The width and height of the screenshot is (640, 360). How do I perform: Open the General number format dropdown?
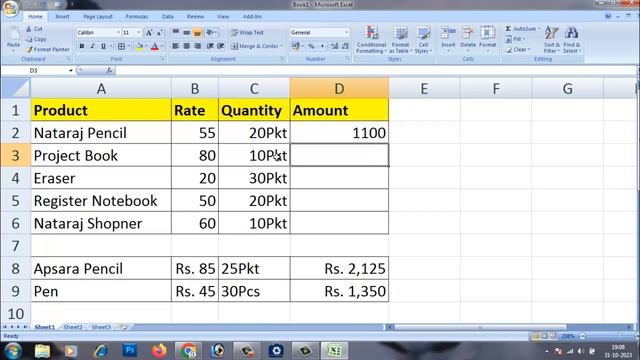347,33
